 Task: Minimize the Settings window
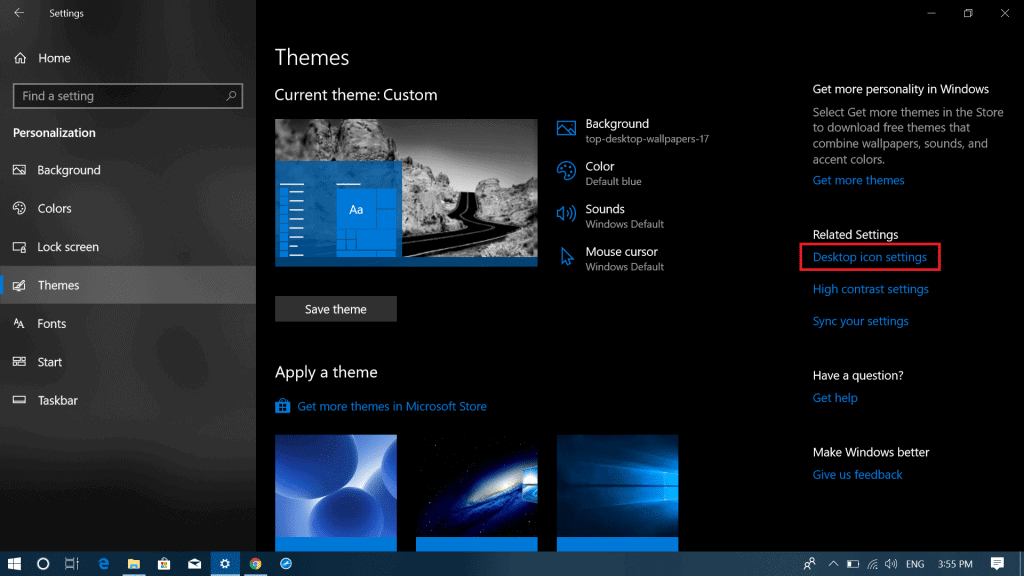pyautogui.click(x=931, y=13)
